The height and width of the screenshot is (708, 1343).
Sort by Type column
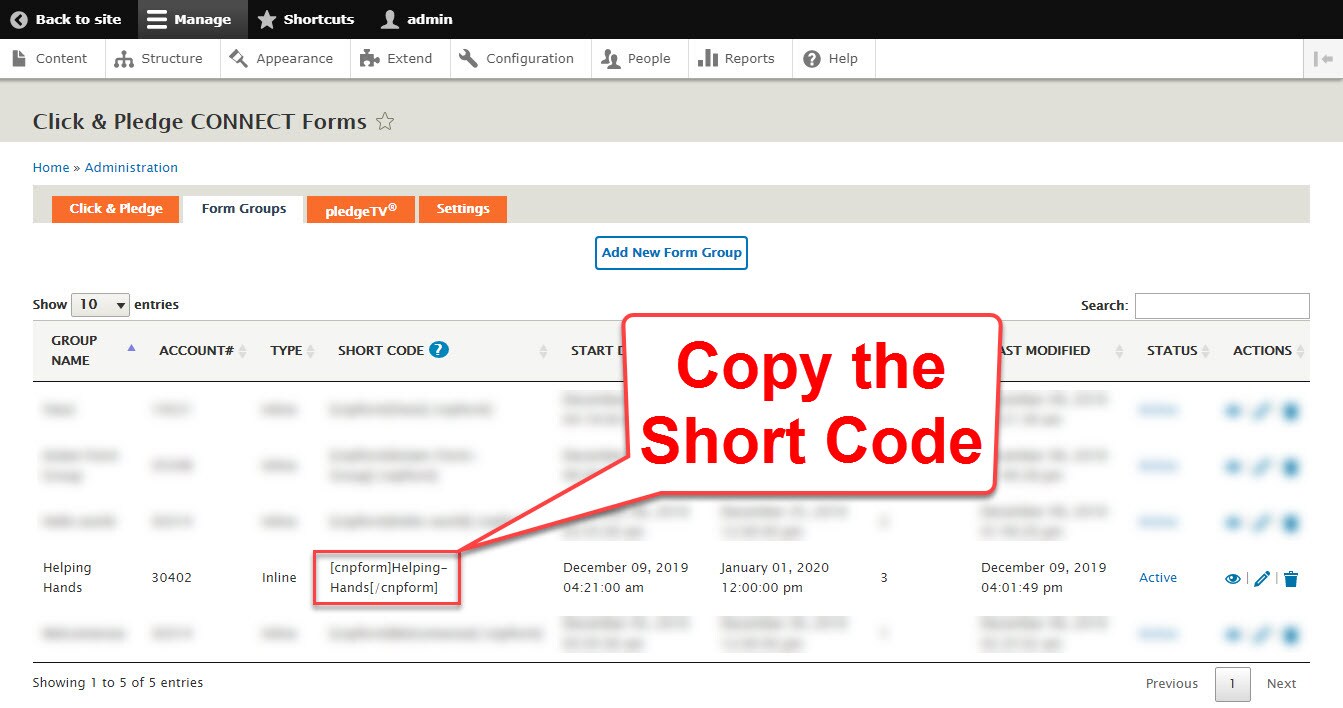(x=293, y=351)
